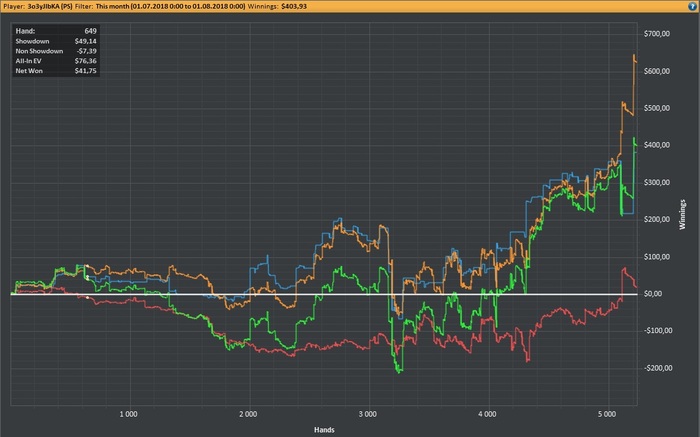Click the Showdown value $49,14

coord(86,41)
